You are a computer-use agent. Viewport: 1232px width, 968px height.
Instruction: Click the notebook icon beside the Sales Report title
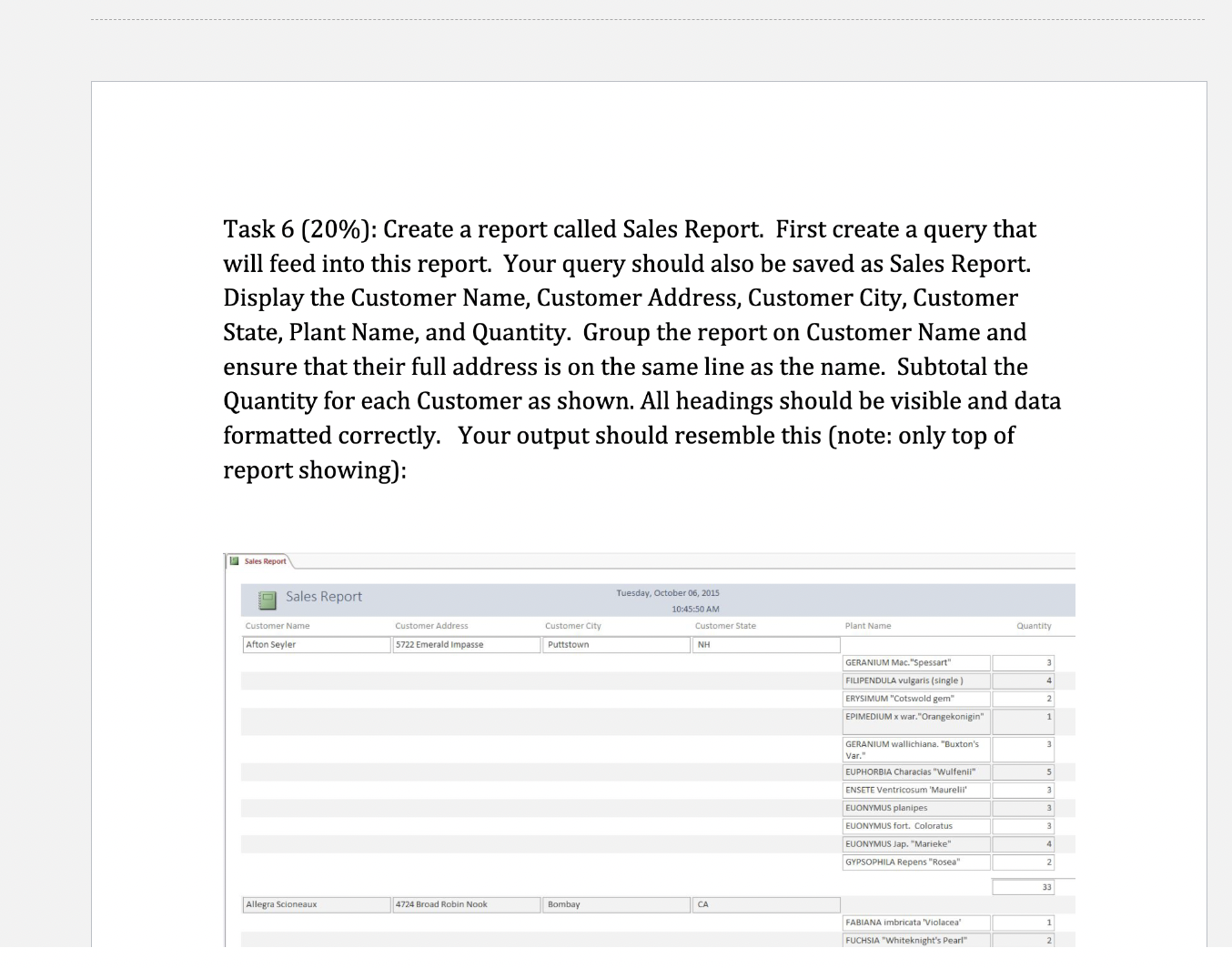267,600
